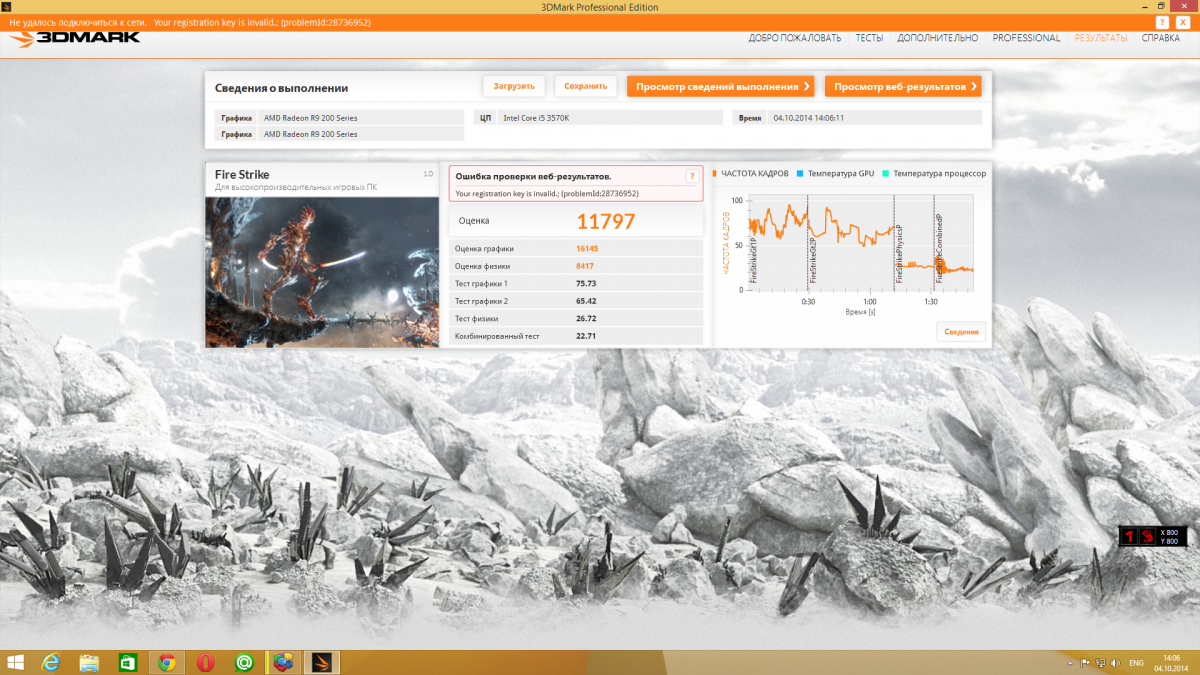Image resolution: width=1200 pixels, height=675 pixels.
Task: Click the FireStrikeCombinedP marker on the chart
Action: pos(939,247)
